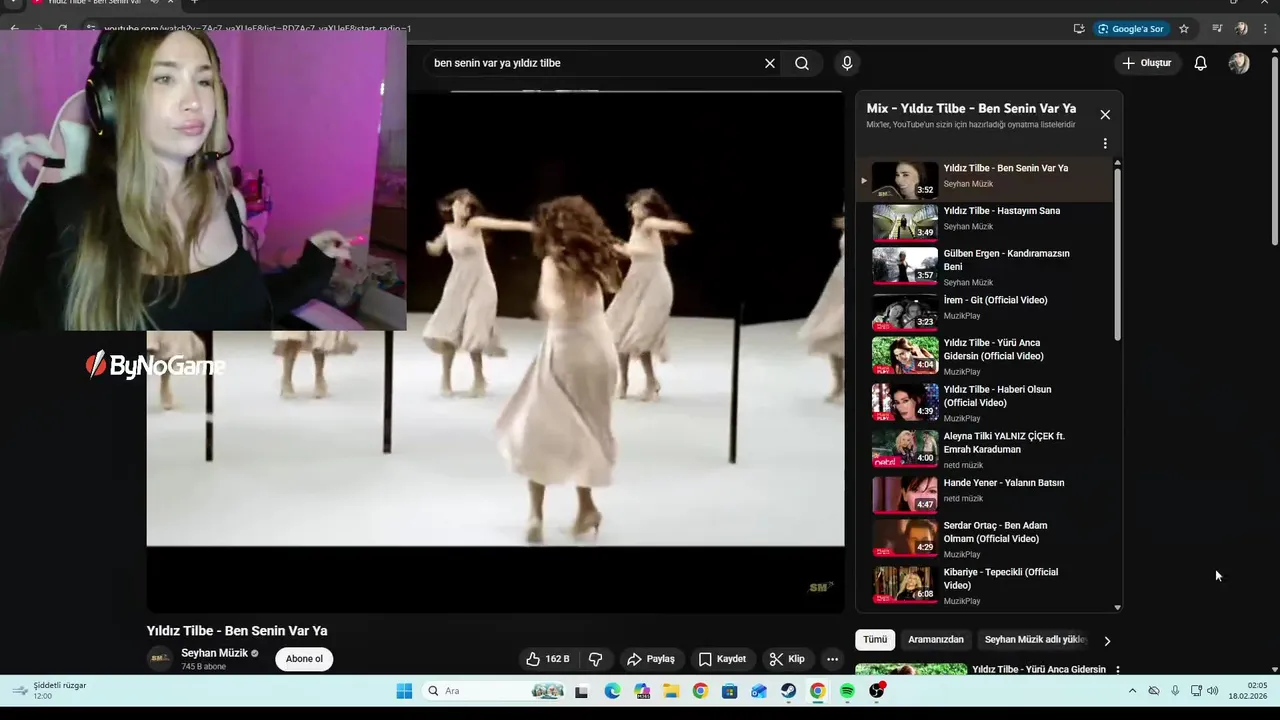Open OBS Studio from taskbar

point(877,691)
